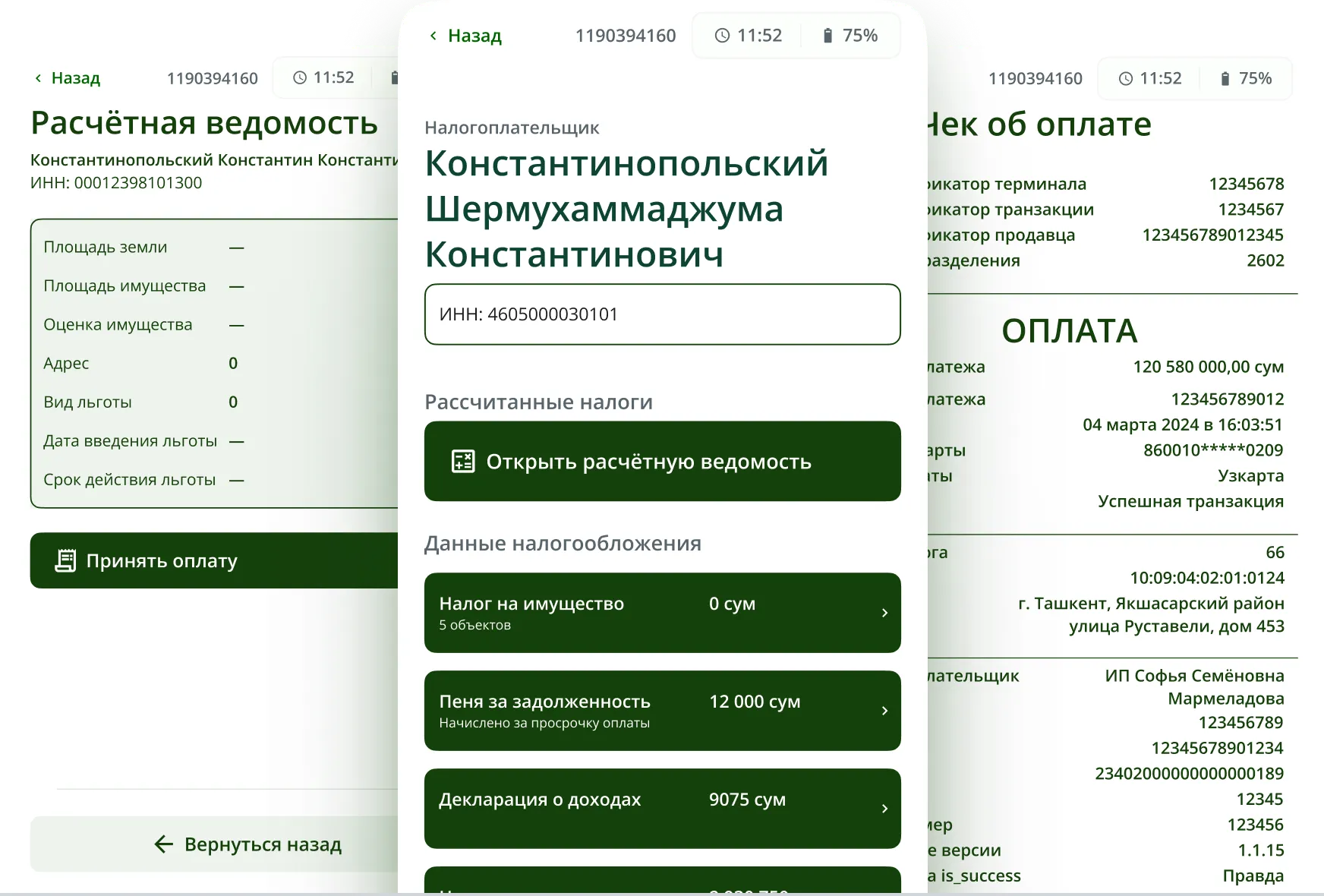Image resolution: width=1324 pixels, height=896 pixels.
Task: Tap the back chevron icon on the center screen
Action: pyautogui.click(x=433, y=36)
